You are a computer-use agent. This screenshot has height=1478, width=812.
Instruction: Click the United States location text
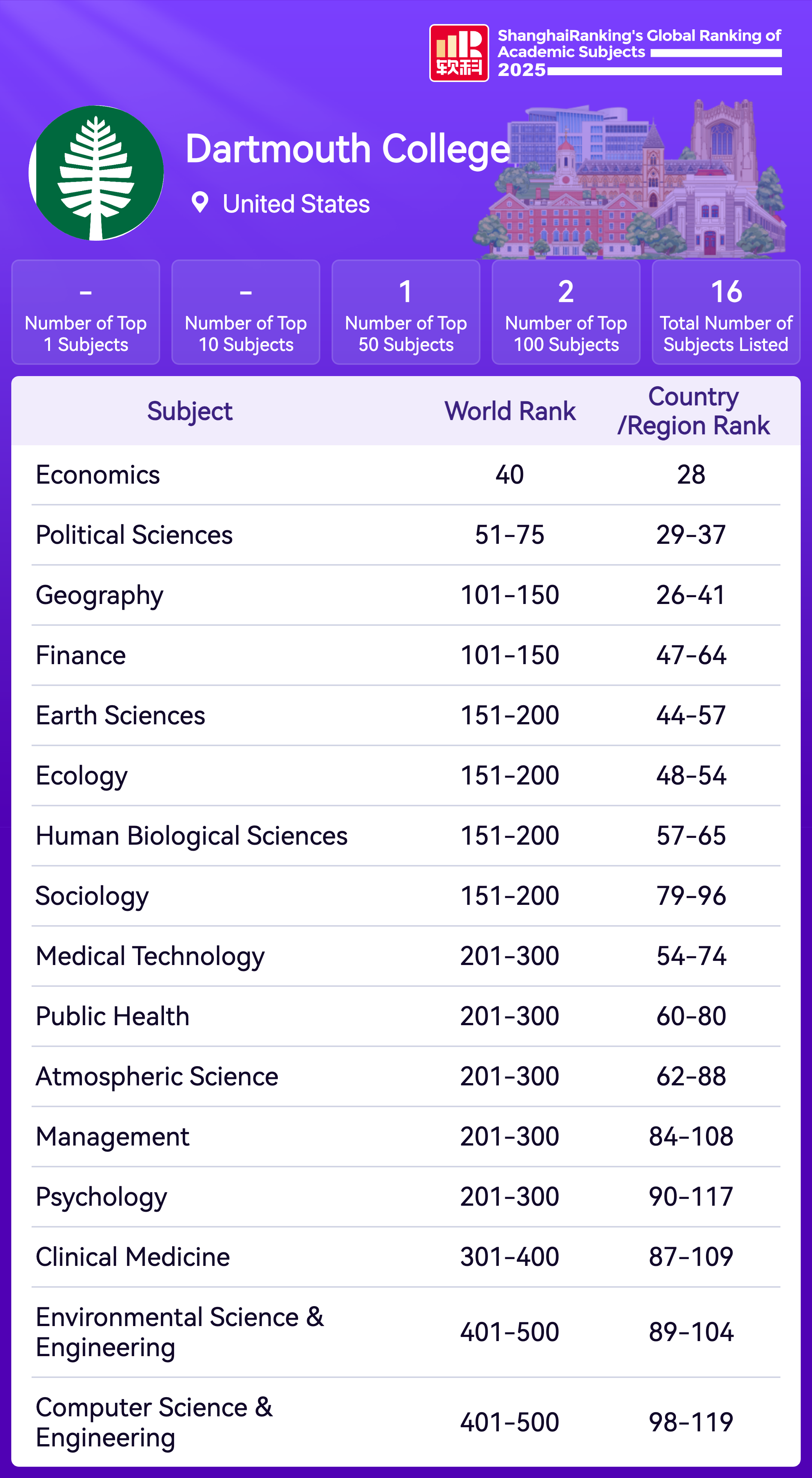[x=296, y=204]
